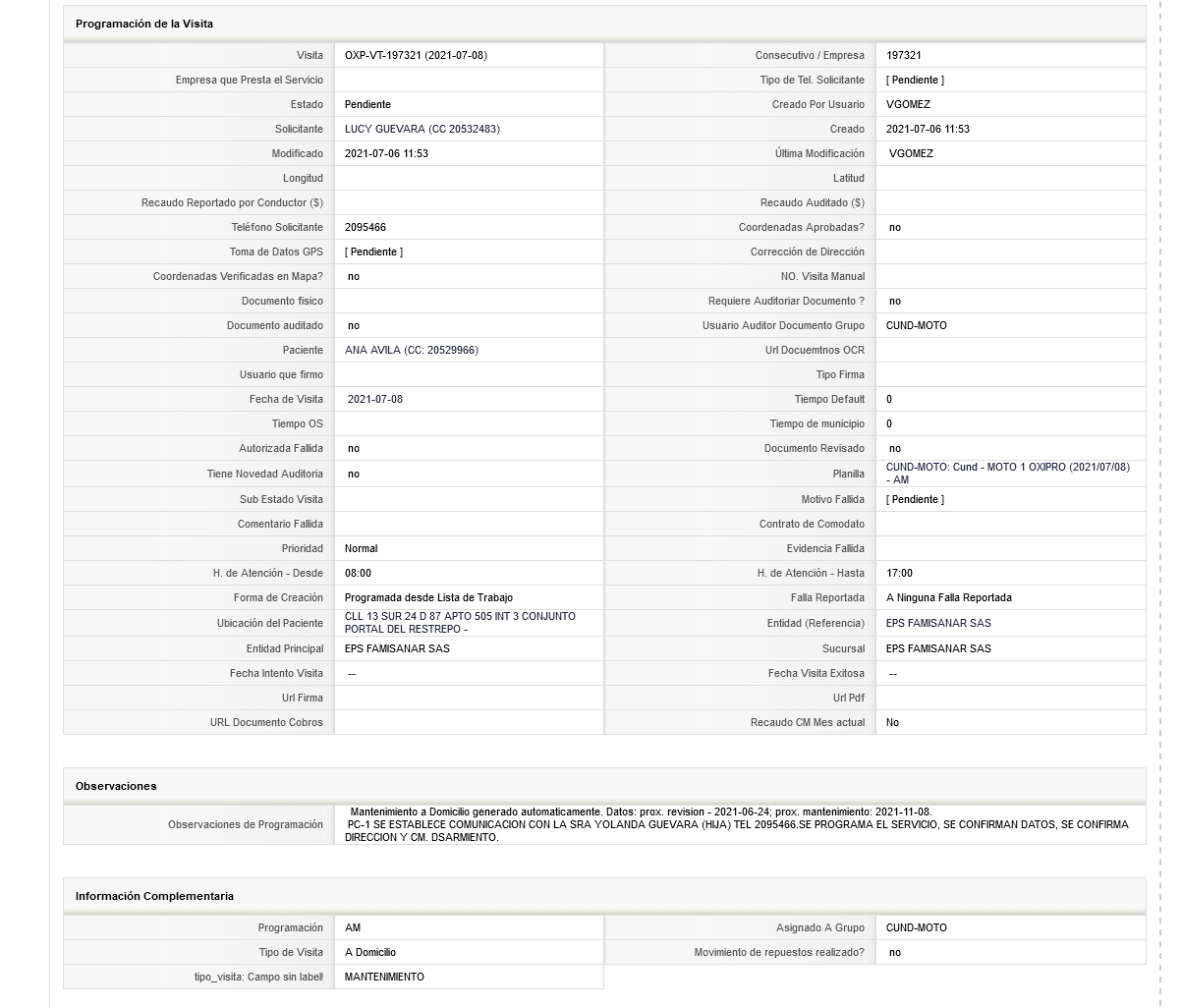Click Paciente value ANA AVILA

(412, 351)
